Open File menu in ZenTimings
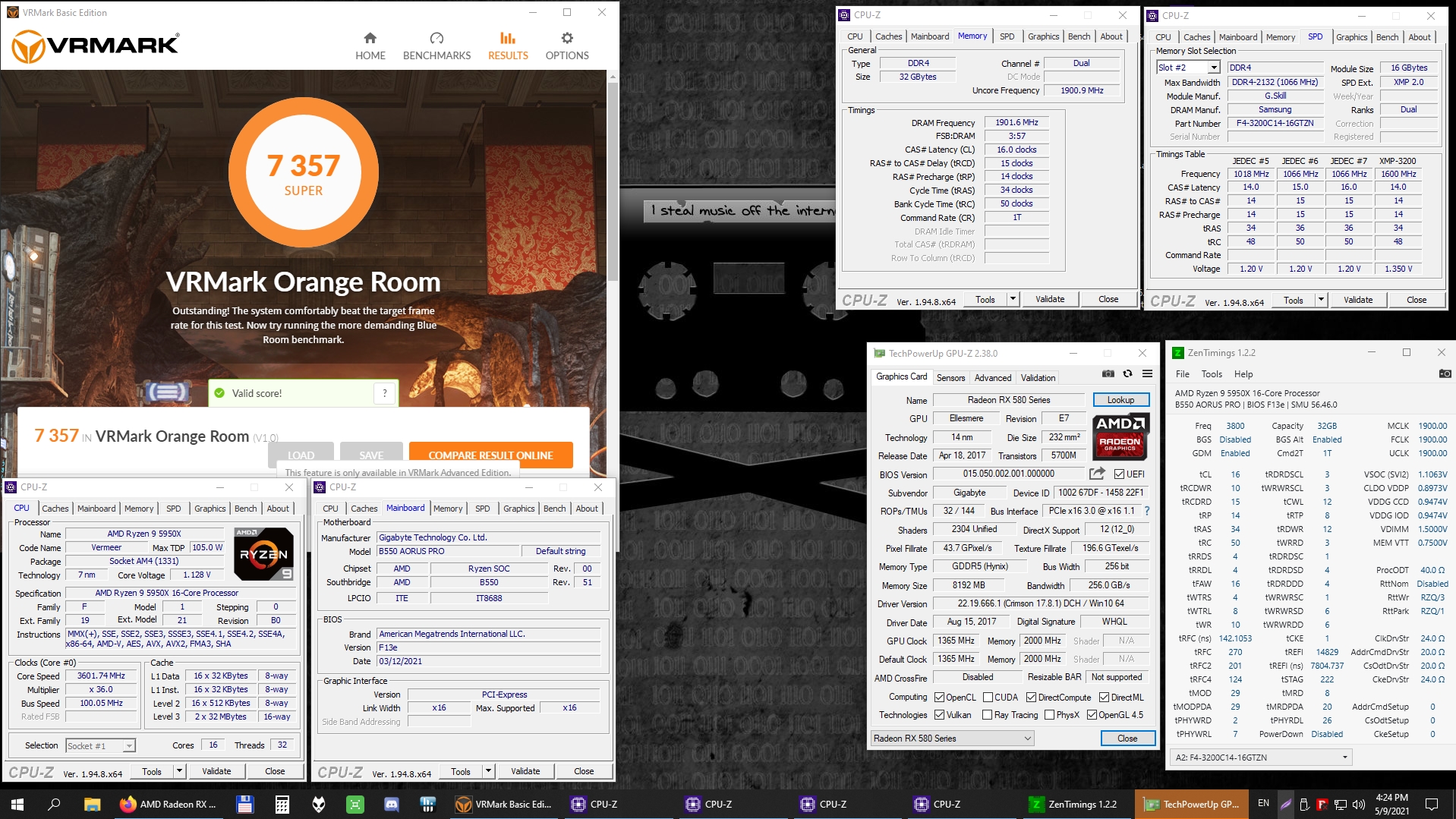The image size is (1456, 819). click(1183, 374)
